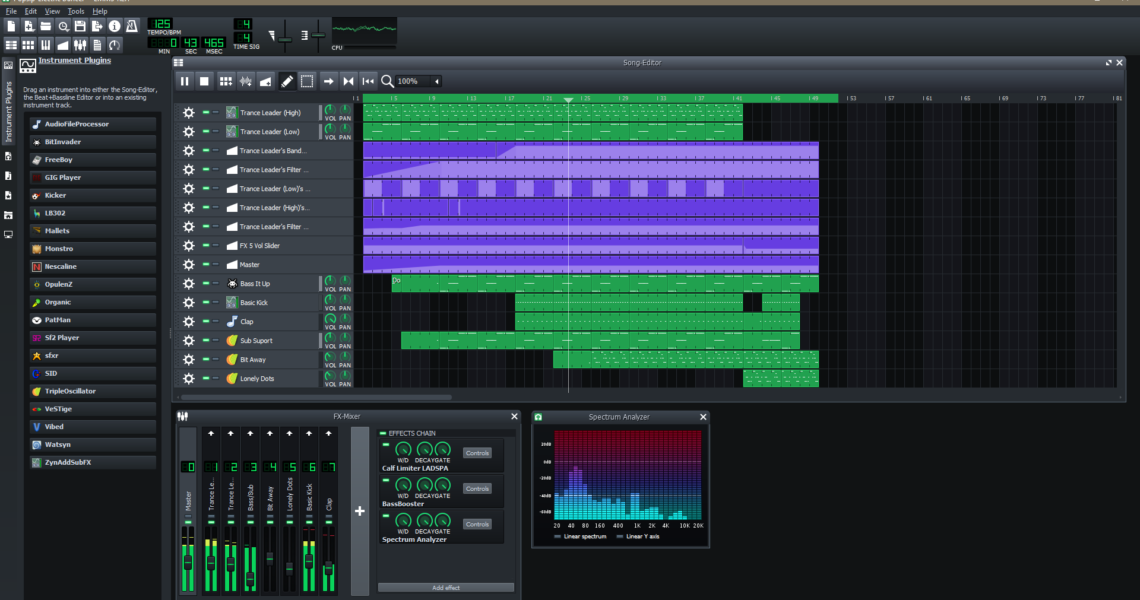
Task: Select the pencil draw mode tool
Action: coord(287,81)
